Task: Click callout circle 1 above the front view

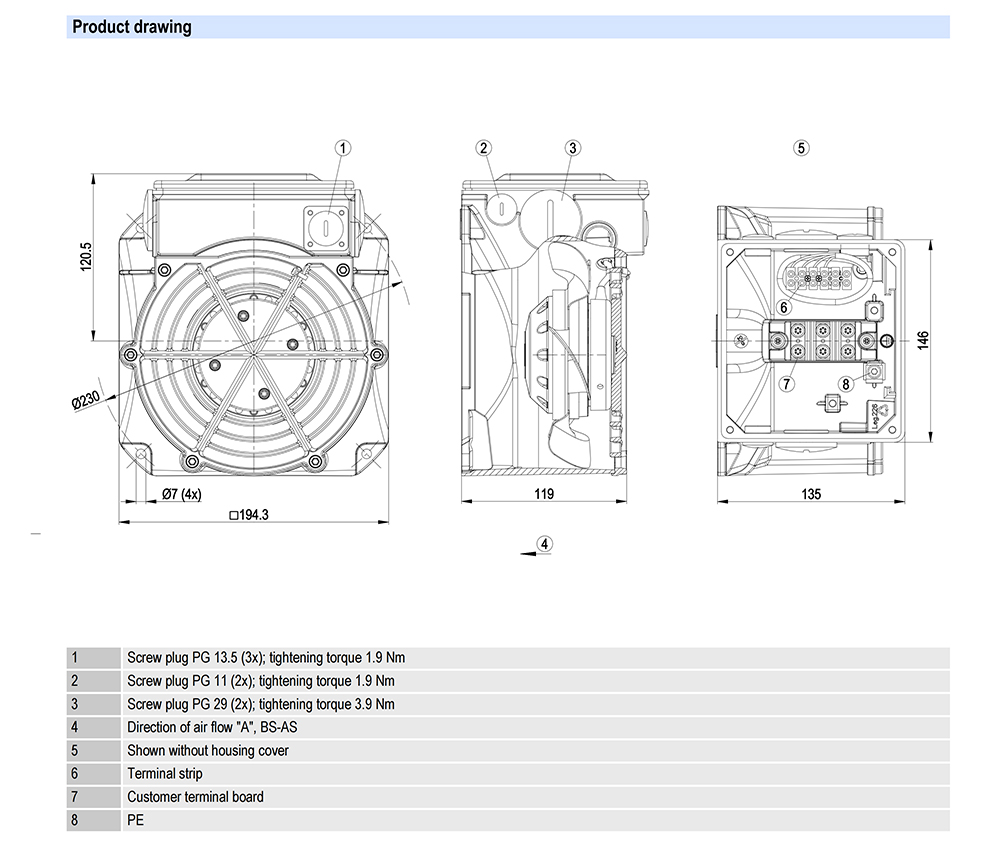Action: click(x=343, y=148)
